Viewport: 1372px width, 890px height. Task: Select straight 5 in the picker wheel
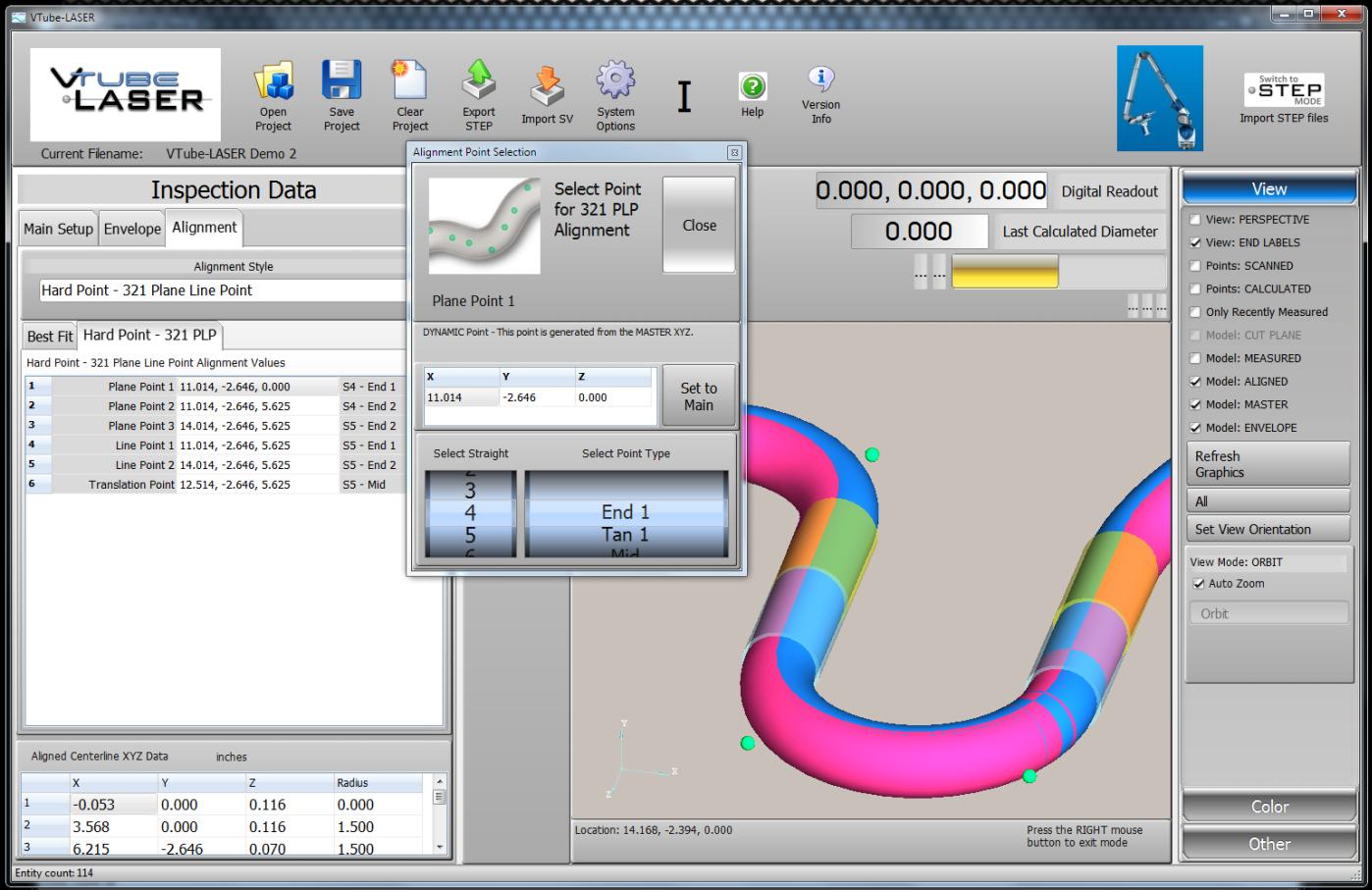pyautogui.click(x=470, y=536)
